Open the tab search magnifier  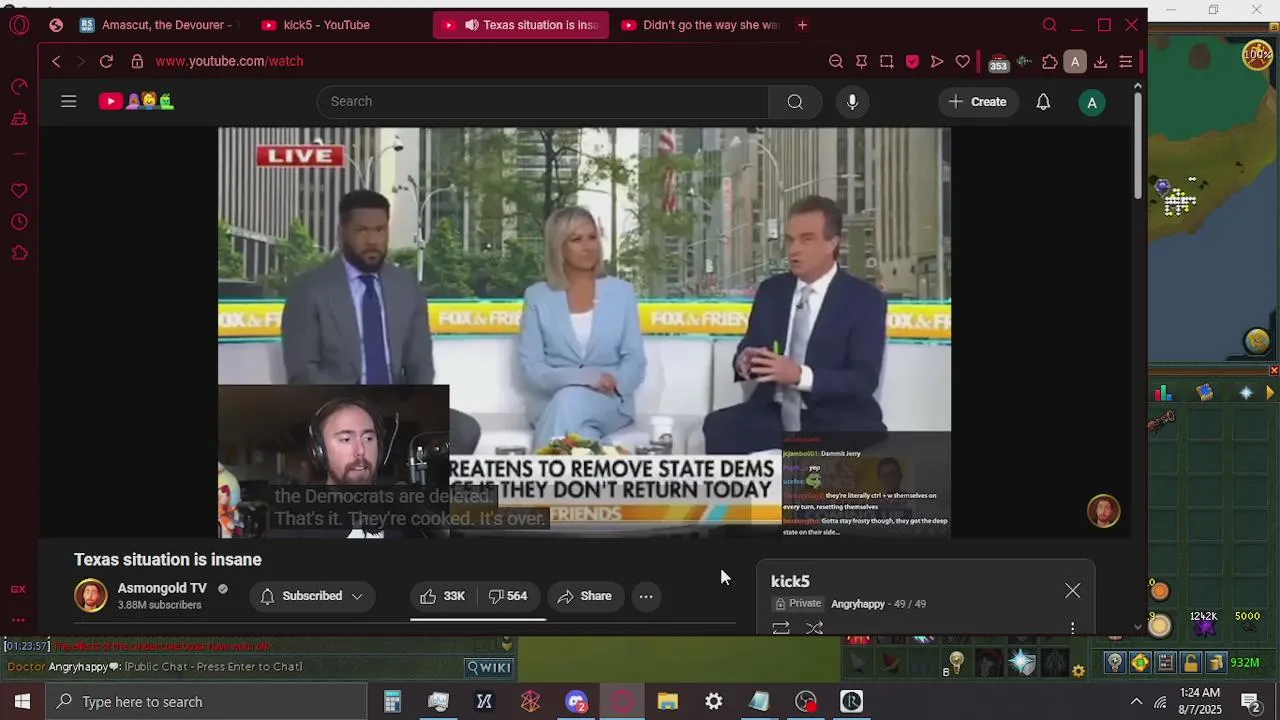pos(1049,25)
